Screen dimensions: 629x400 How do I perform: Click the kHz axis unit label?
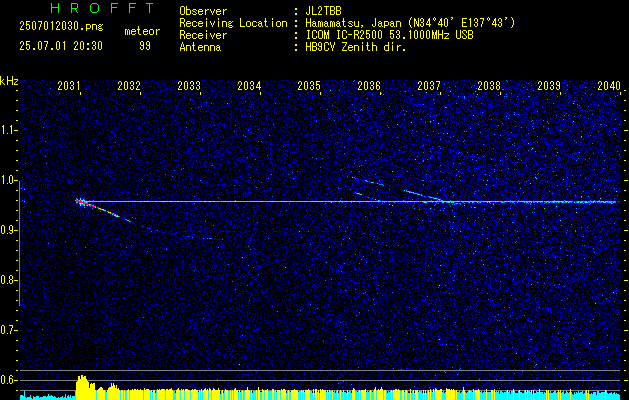click(x=9, y=81)
